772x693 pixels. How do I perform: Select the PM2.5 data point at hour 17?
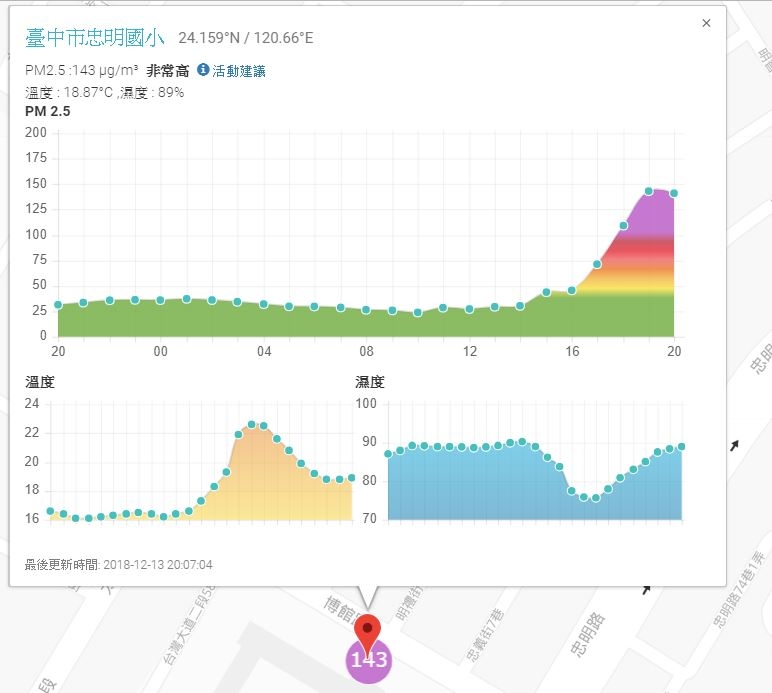[x=597, y=264]
